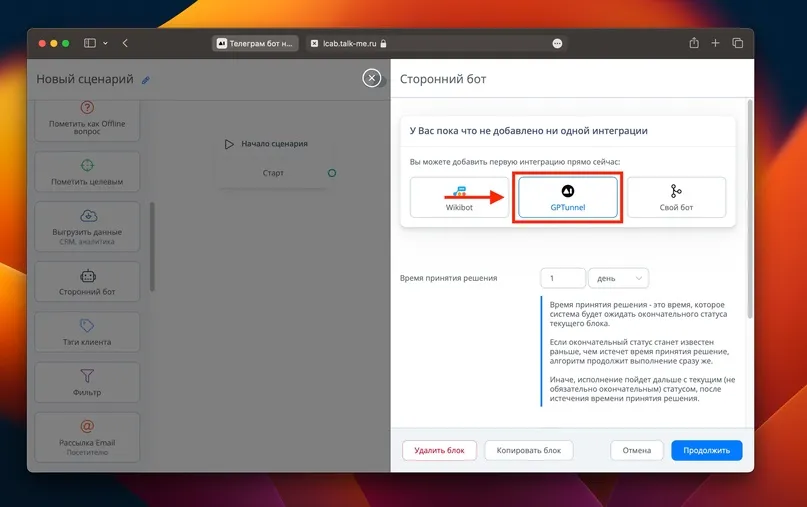Click the Пометить целевым target icon
Screen dimensions: 807x507
point(87,165)
